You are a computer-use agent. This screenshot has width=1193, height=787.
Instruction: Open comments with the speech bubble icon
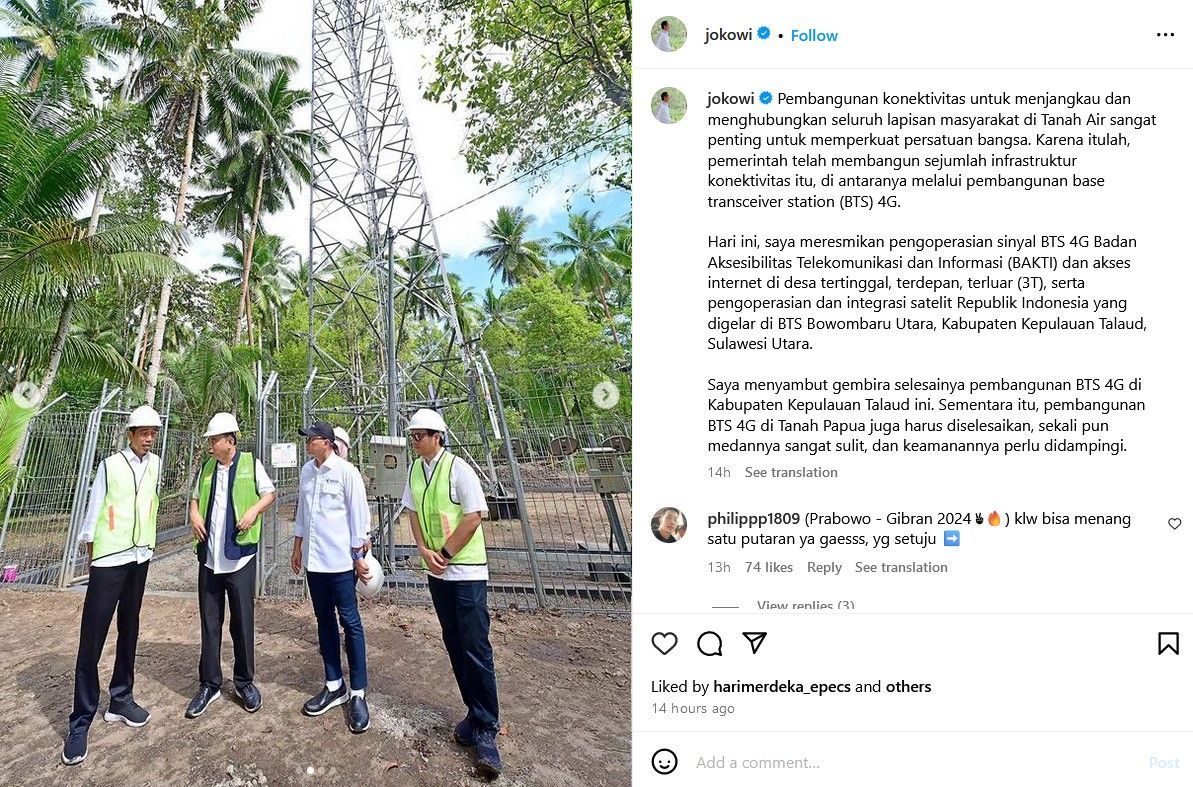pos(709,644)
